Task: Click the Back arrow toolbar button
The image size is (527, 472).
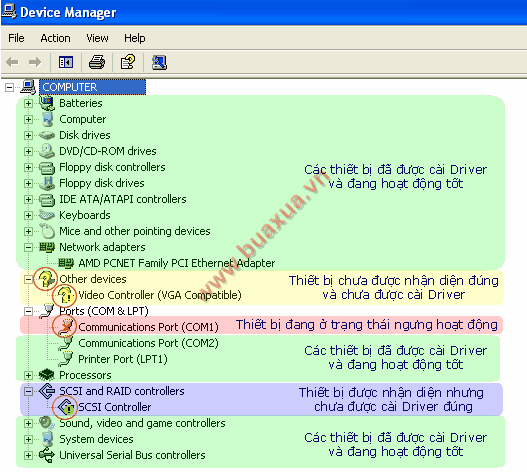Action: click(x=12, y=62)
